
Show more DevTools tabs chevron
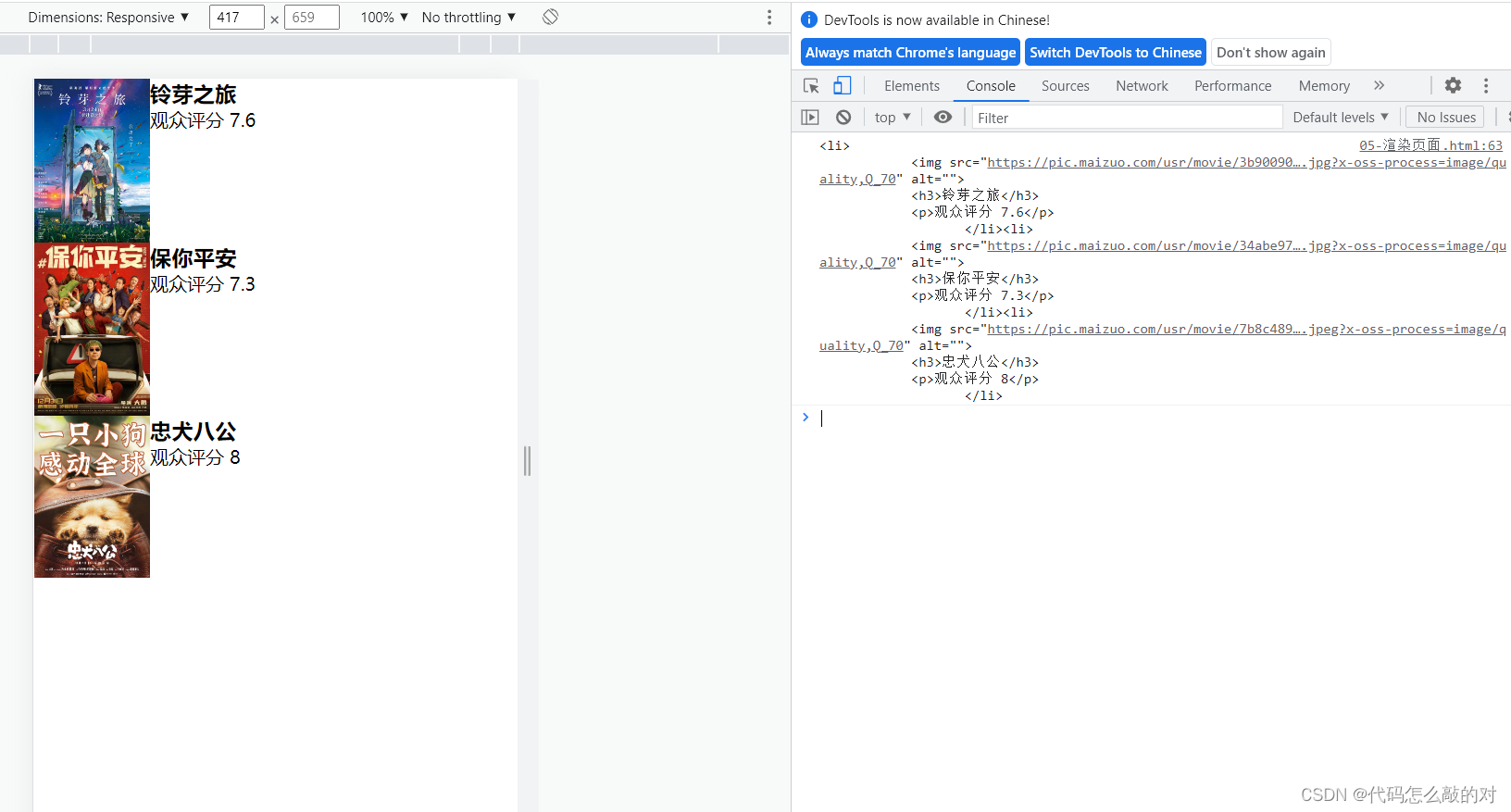[x=1379, y=85]
